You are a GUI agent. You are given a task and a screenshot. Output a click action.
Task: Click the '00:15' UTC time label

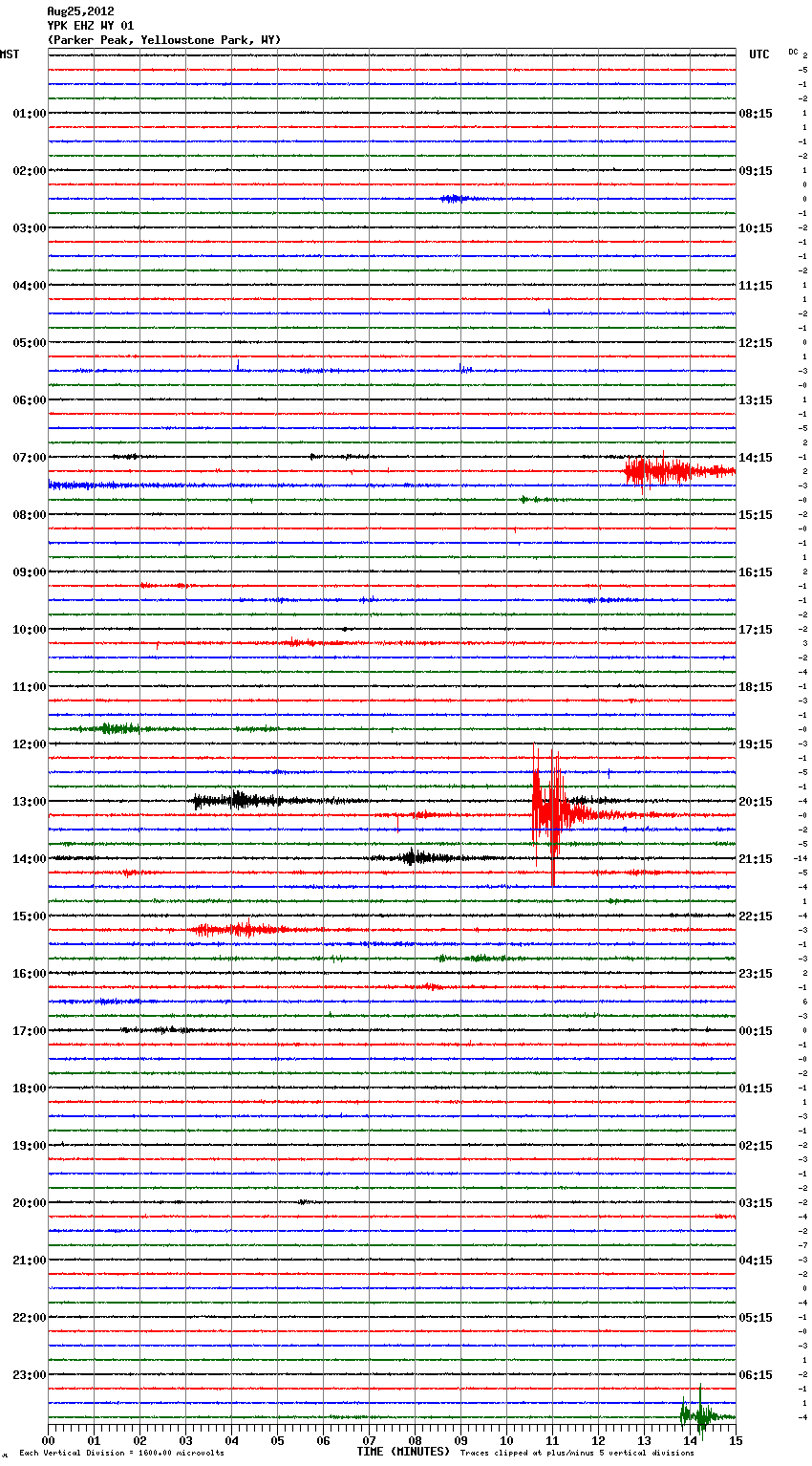756,1031
